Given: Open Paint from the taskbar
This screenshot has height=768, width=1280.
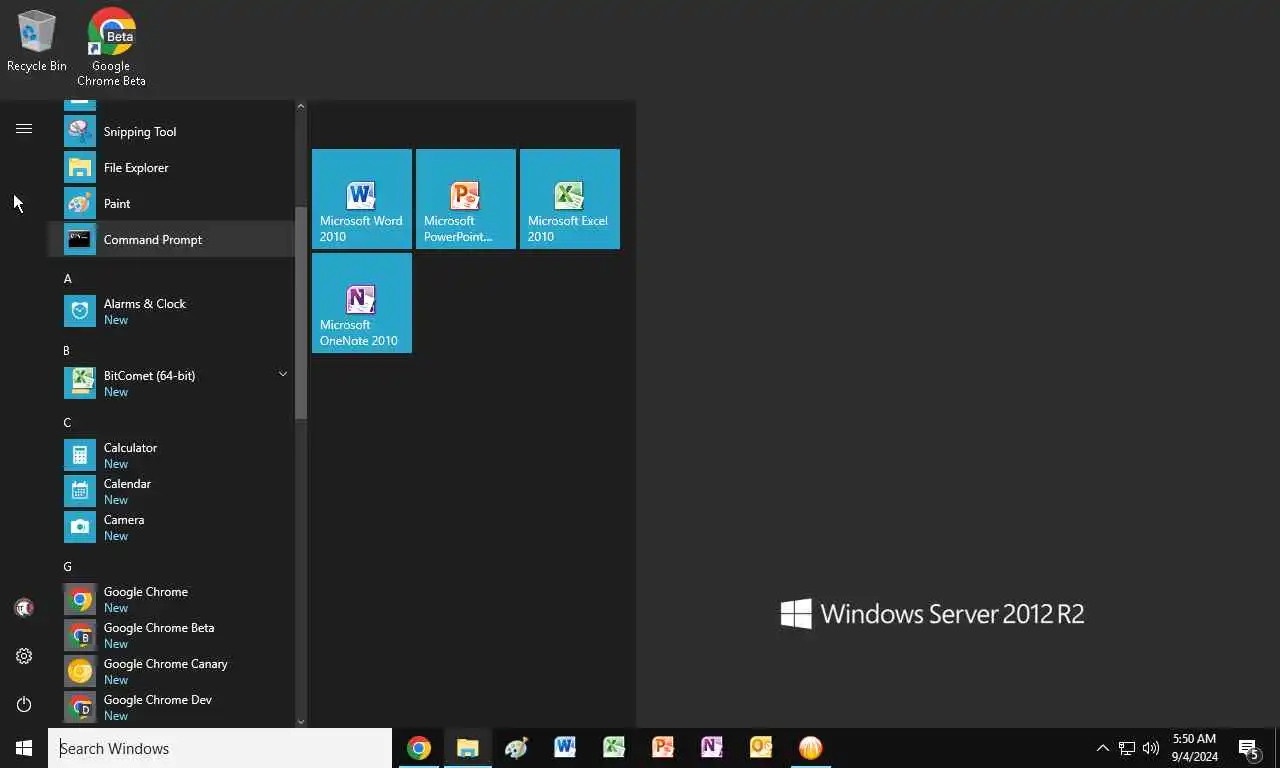Looking at the screenshot, I should coord(516,748).
